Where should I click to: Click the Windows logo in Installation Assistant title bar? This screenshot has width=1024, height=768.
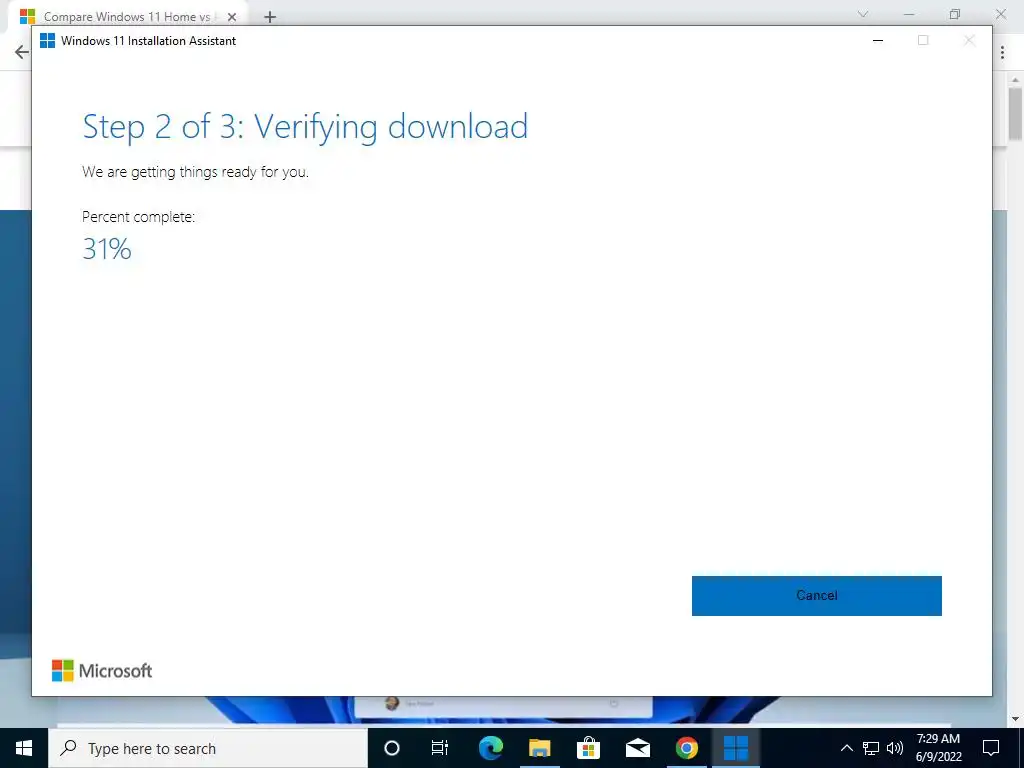(x=47, y=40)
